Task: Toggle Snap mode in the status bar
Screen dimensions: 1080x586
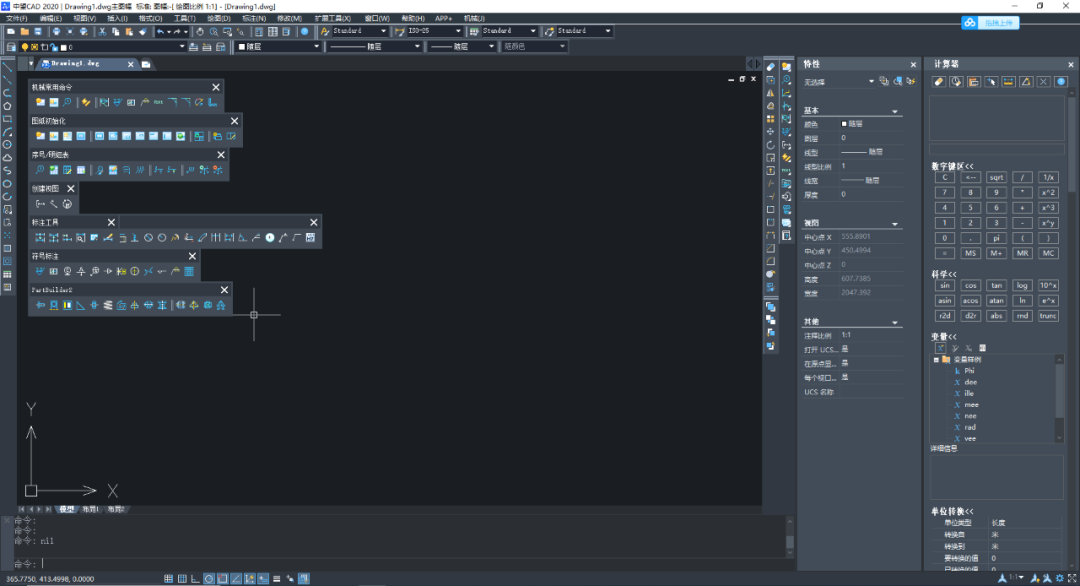Action: pyautogui.click(x=168, y=579)
